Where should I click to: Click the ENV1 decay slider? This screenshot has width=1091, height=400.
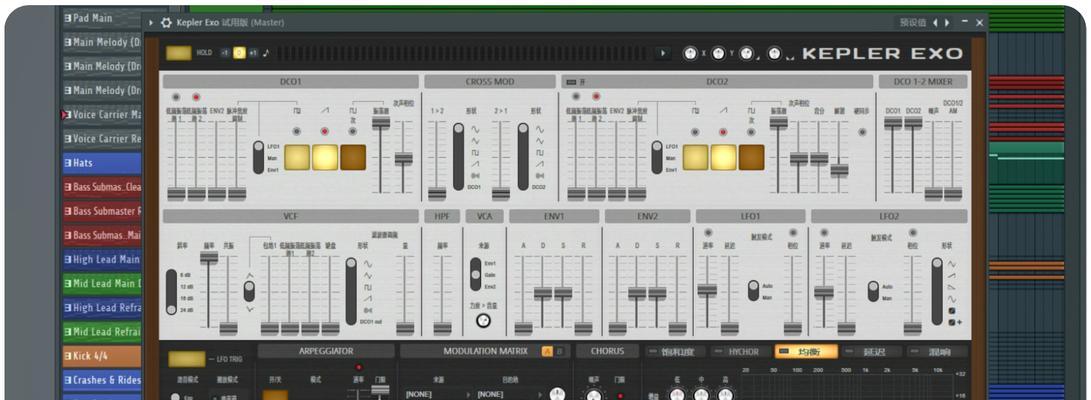tap(543, 293)
